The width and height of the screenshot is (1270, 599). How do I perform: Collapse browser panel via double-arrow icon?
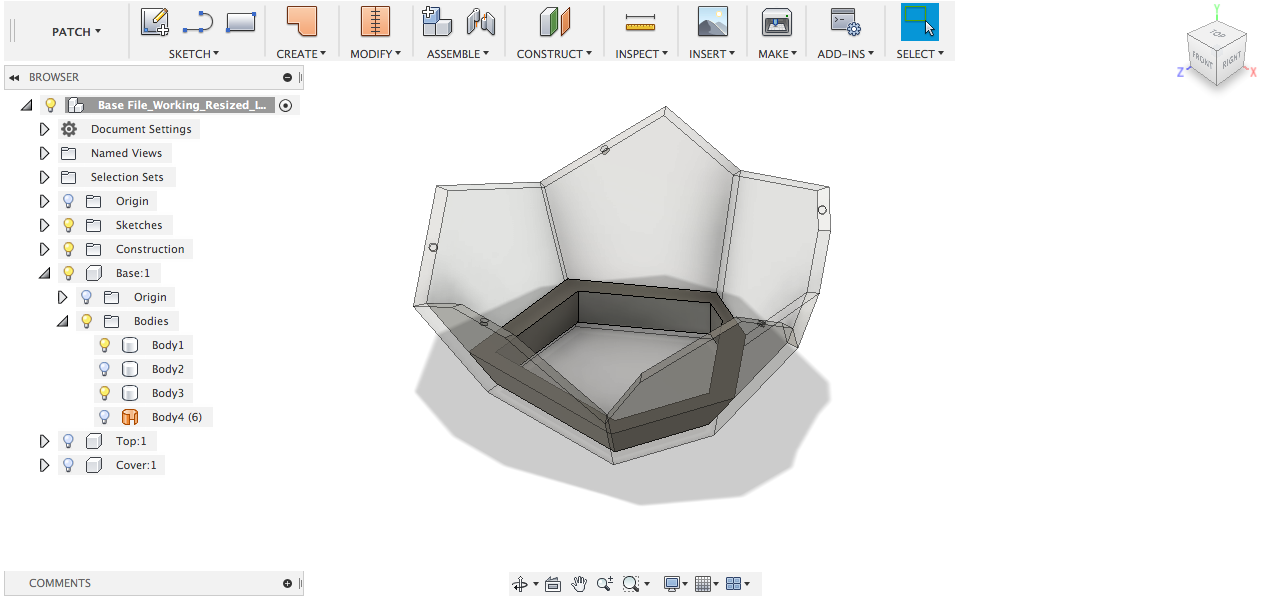coord(14,77)
